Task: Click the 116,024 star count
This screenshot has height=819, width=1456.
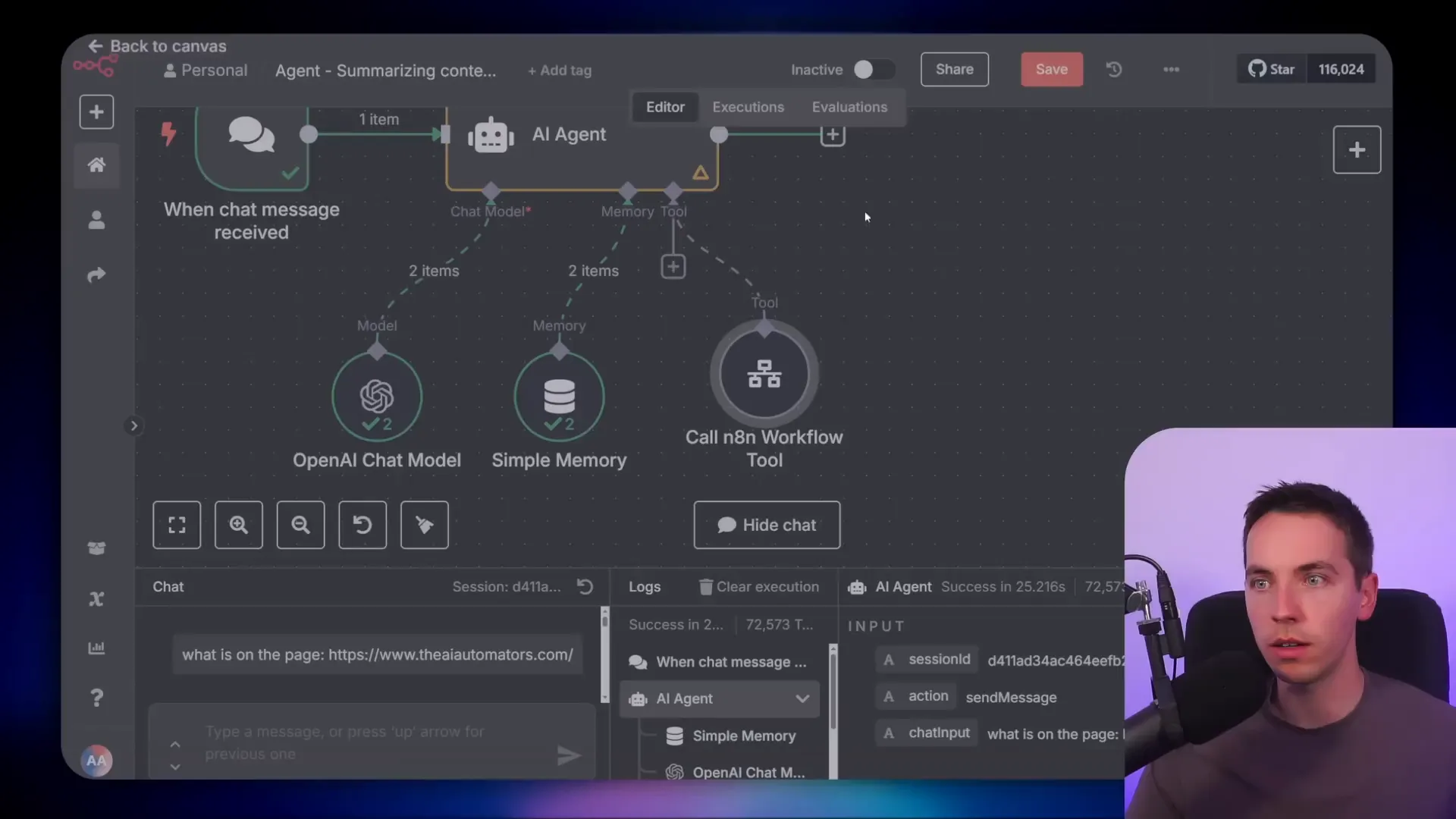Action: coord(1341,70)
